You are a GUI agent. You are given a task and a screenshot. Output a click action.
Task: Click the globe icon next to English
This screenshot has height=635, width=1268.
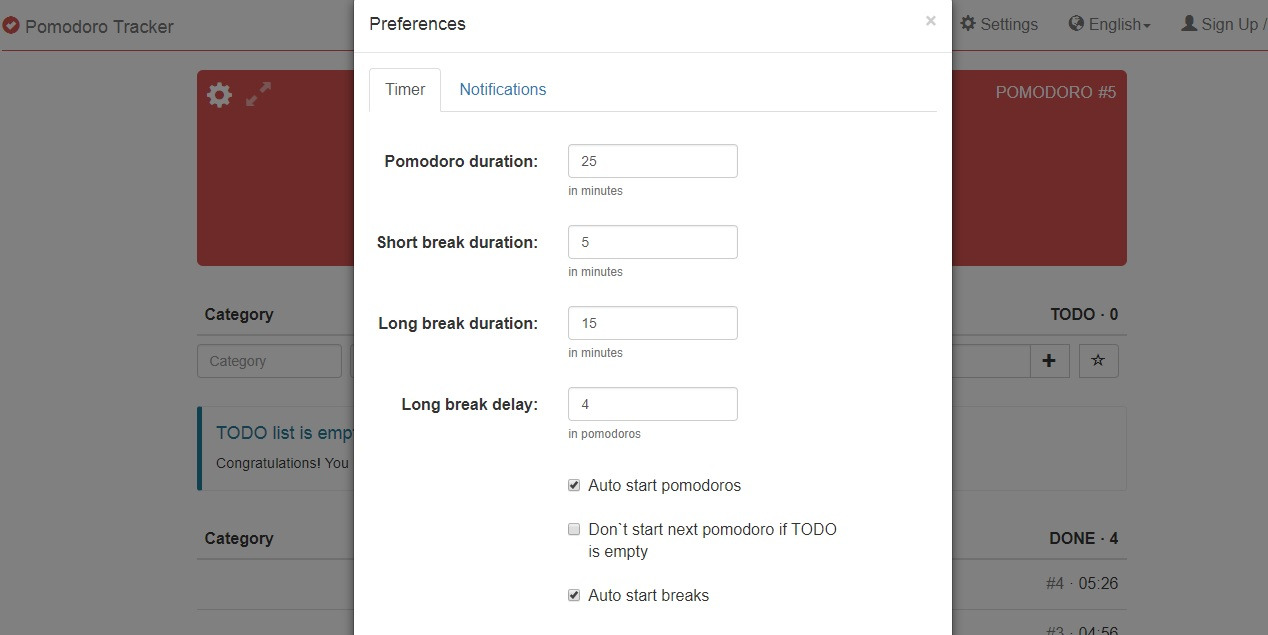(x=1076, y=23)
